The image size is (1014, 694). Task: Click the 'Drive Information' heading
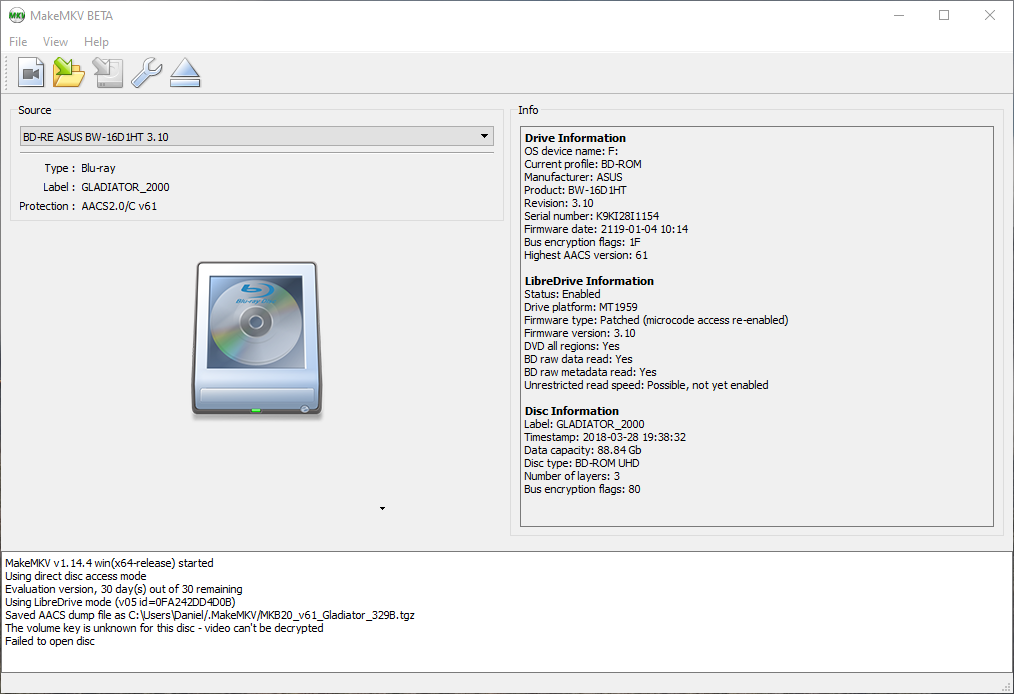tap(575, 138)
